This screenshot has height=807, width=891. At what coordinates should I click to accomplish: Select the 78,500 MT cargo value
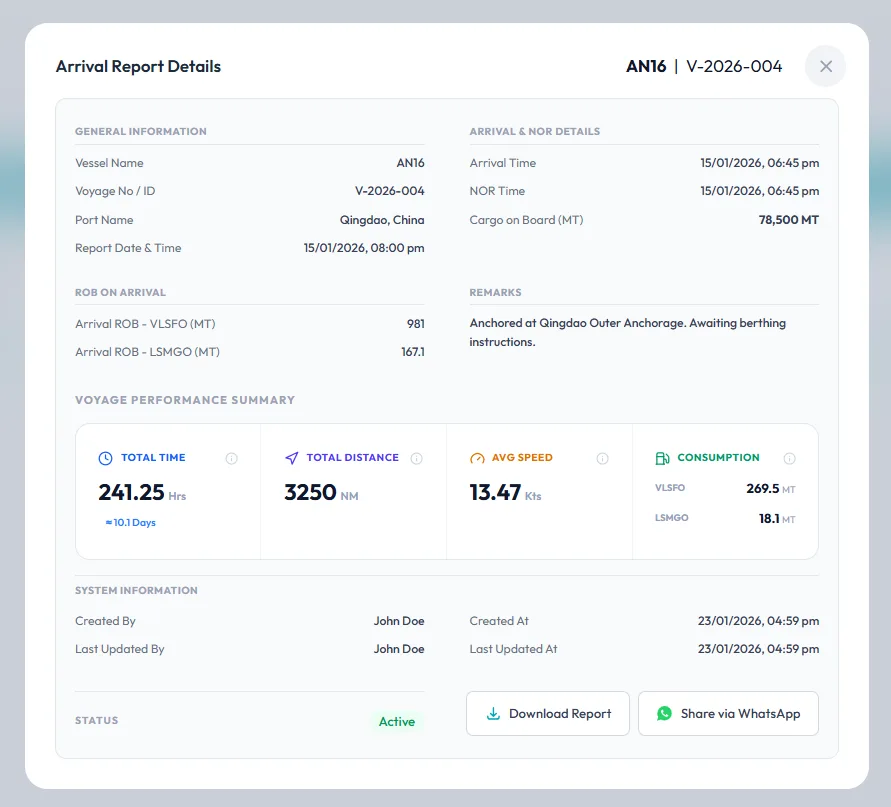coord(788,220)
